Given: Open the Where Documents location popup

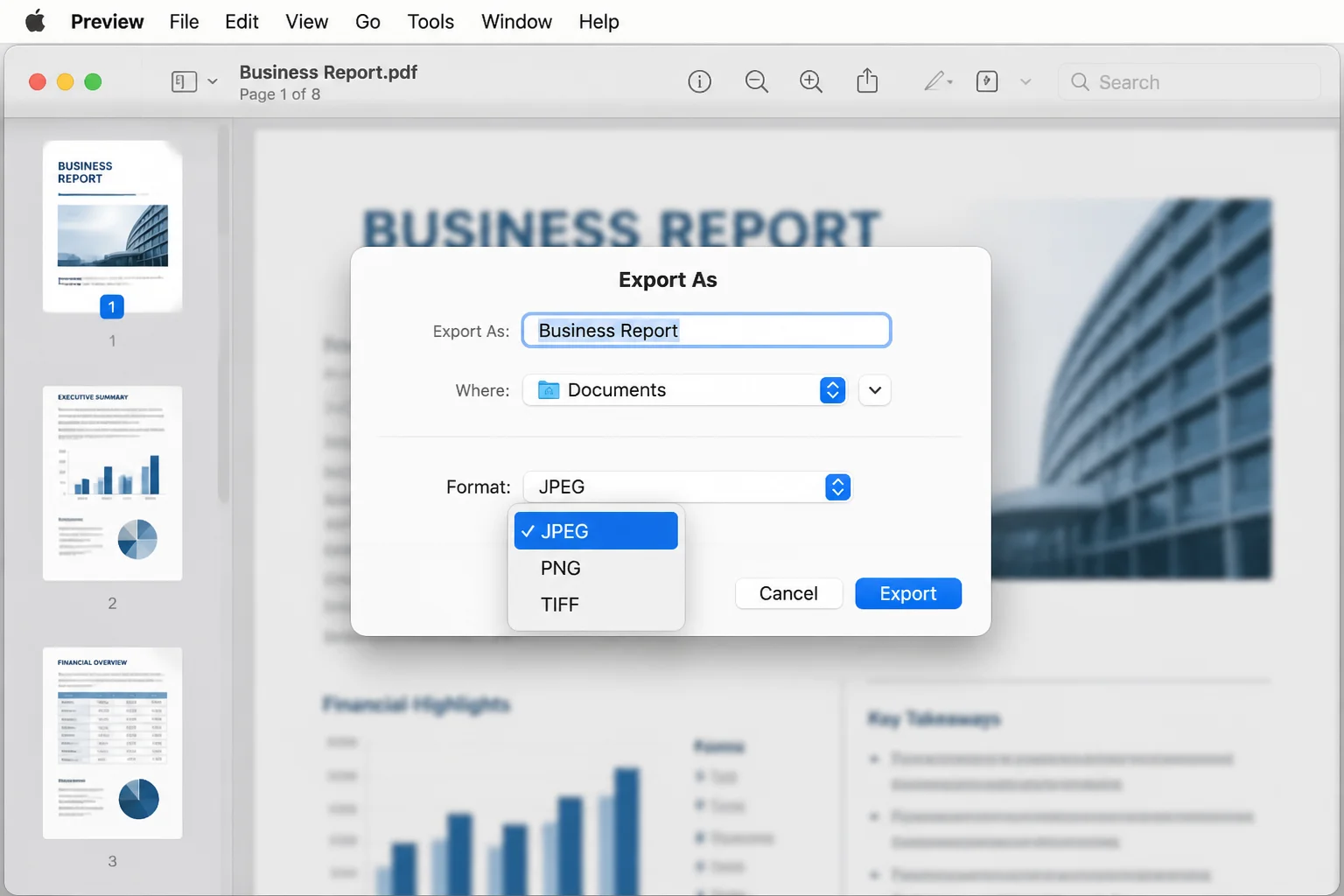Looking at the screenshot, I should point(684,390).
